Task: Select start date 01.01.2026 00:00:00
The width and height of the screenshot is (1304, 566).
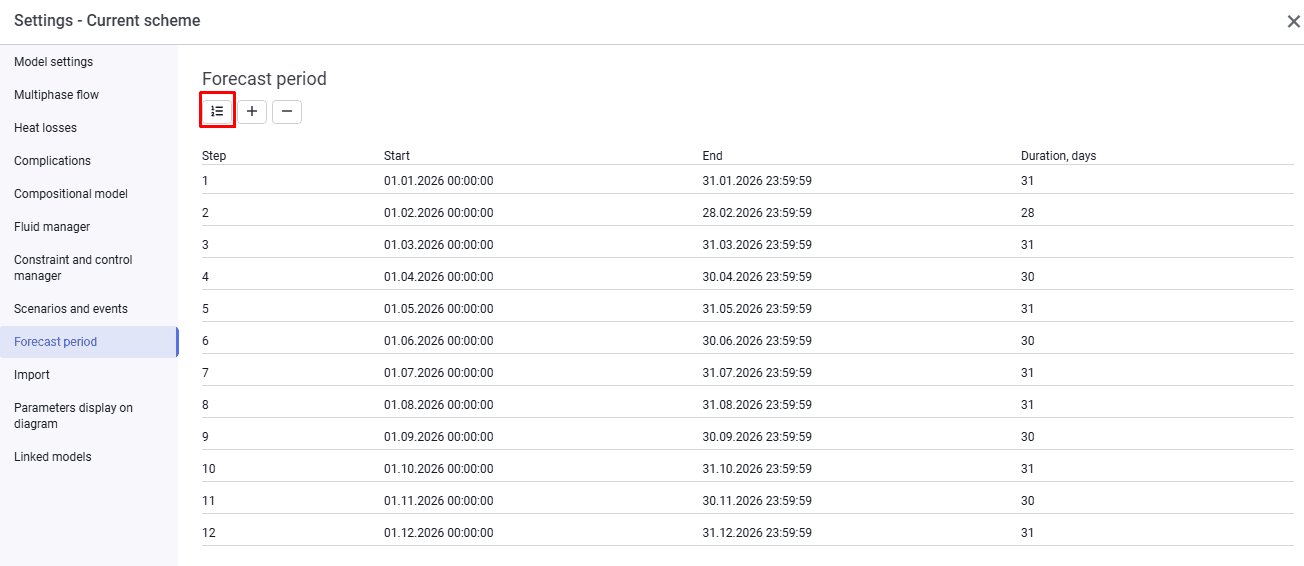Action: [439, 181]
